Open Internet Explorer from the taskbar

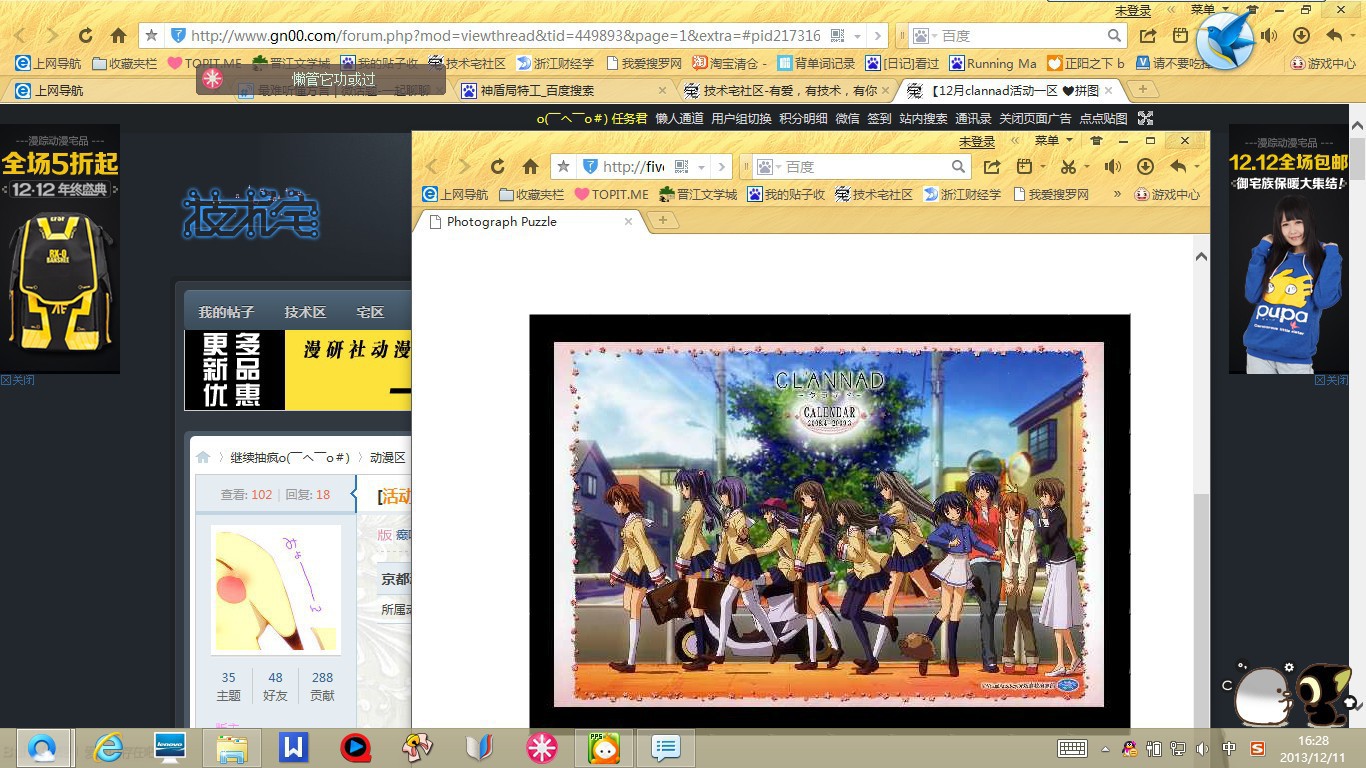108,748
